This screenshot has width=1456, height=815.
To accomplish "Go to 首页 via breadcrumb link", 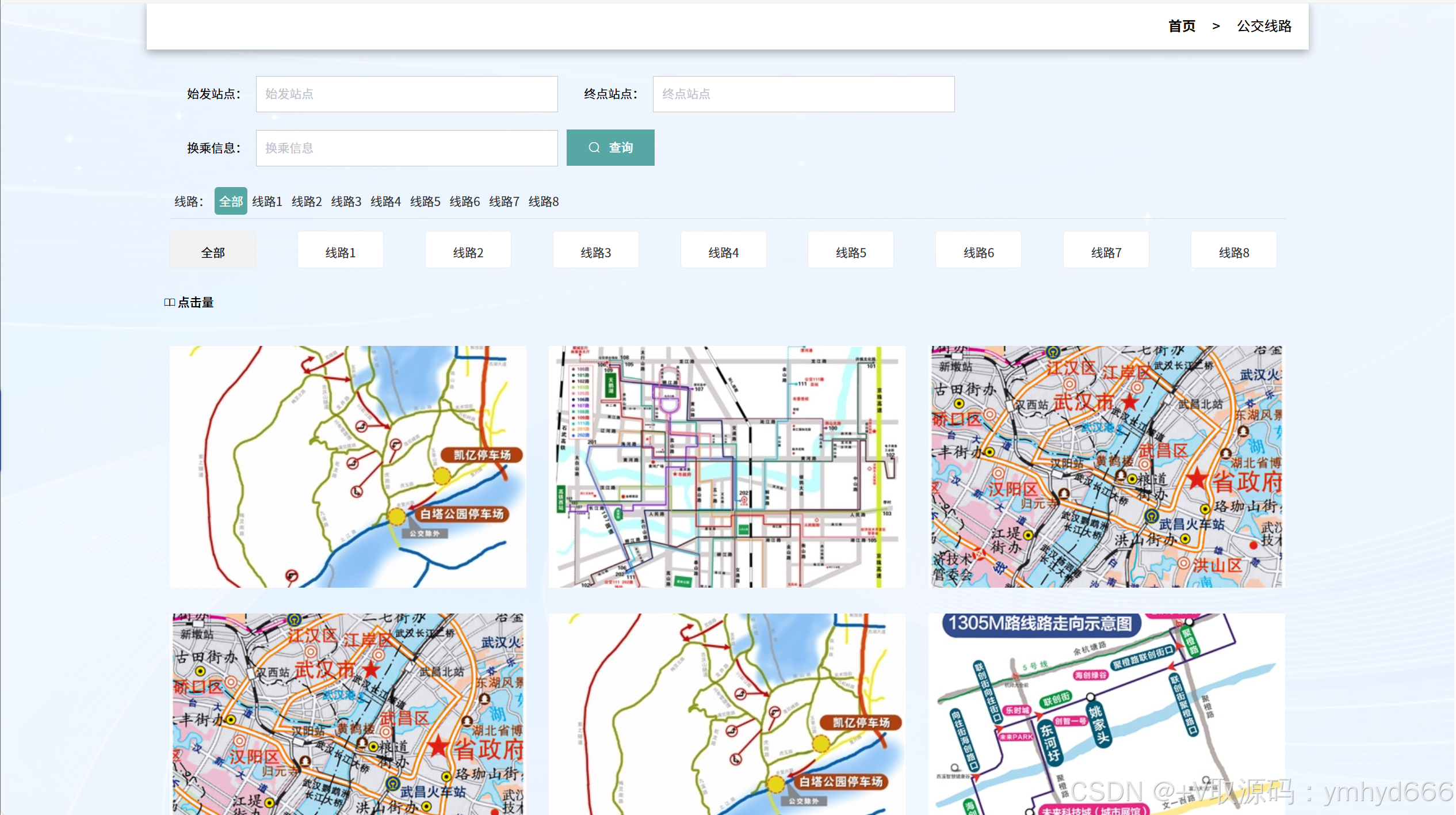I will [1182, 26].
